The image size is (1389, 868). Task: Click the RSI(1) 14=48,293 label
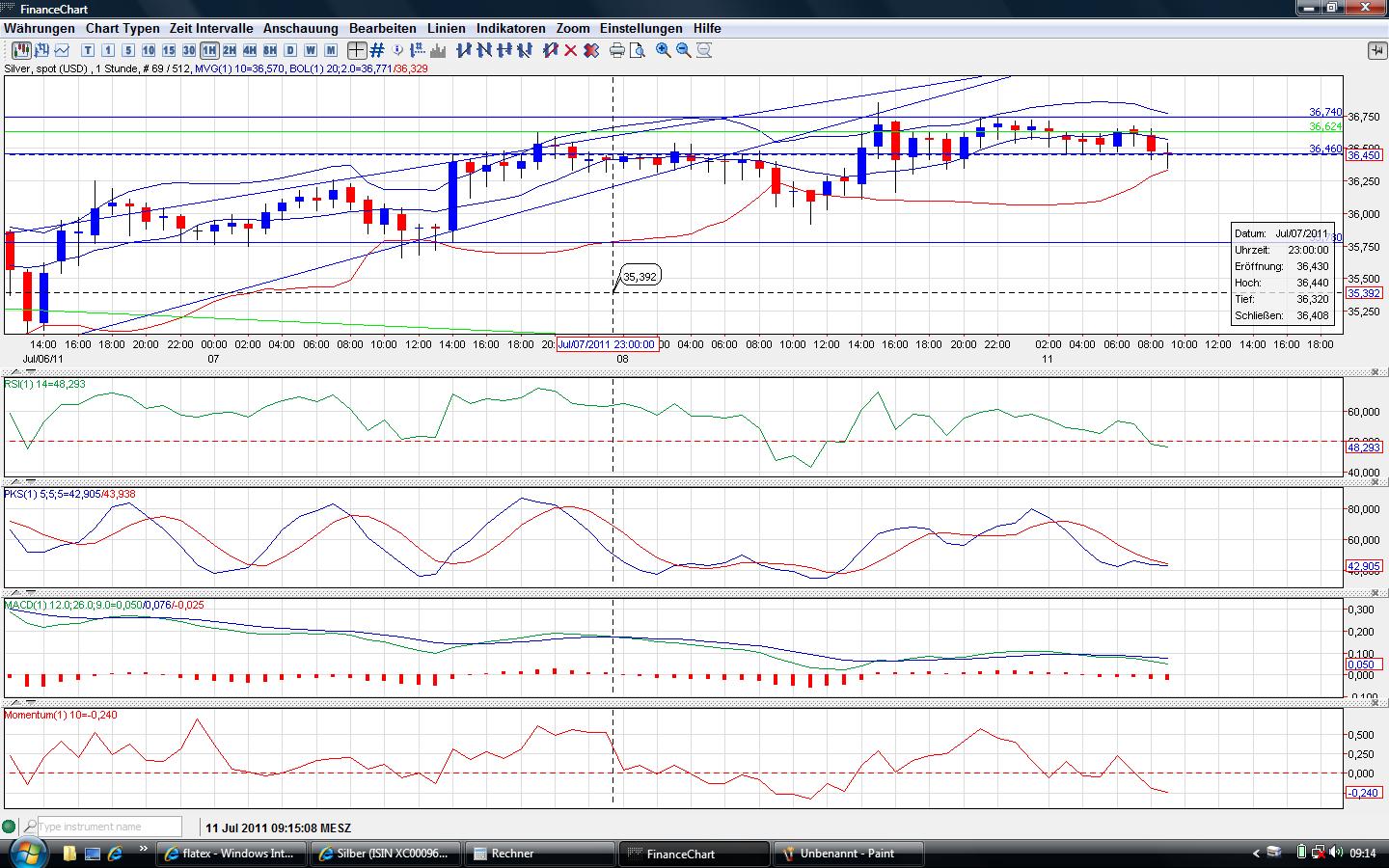coord(44,384)
